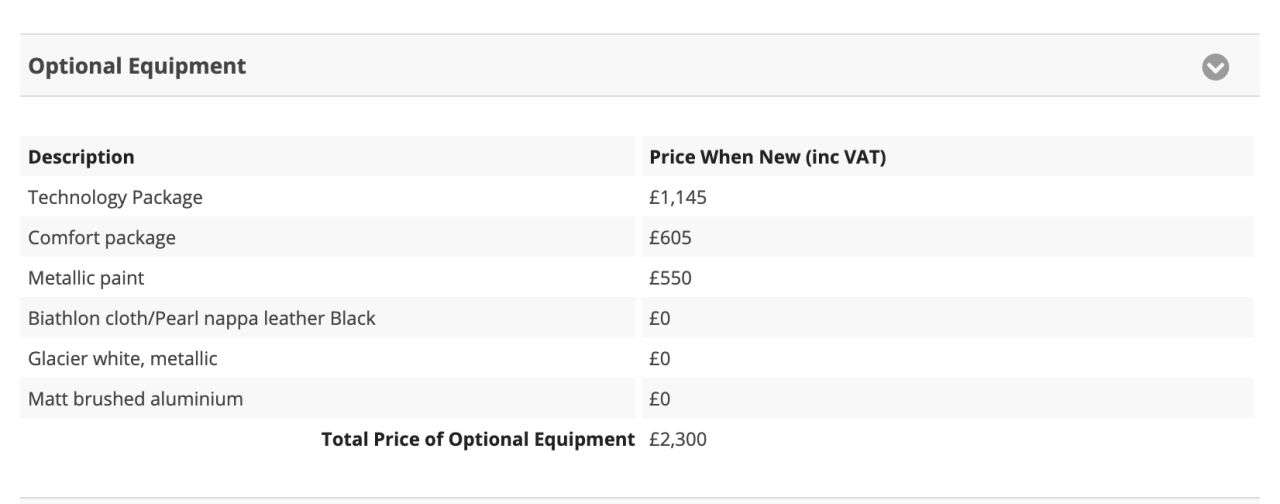Collapse the Optional Equipment section chevron
The height and width of the screenshot is (504, 1280).
click(x=1215, y=67)
